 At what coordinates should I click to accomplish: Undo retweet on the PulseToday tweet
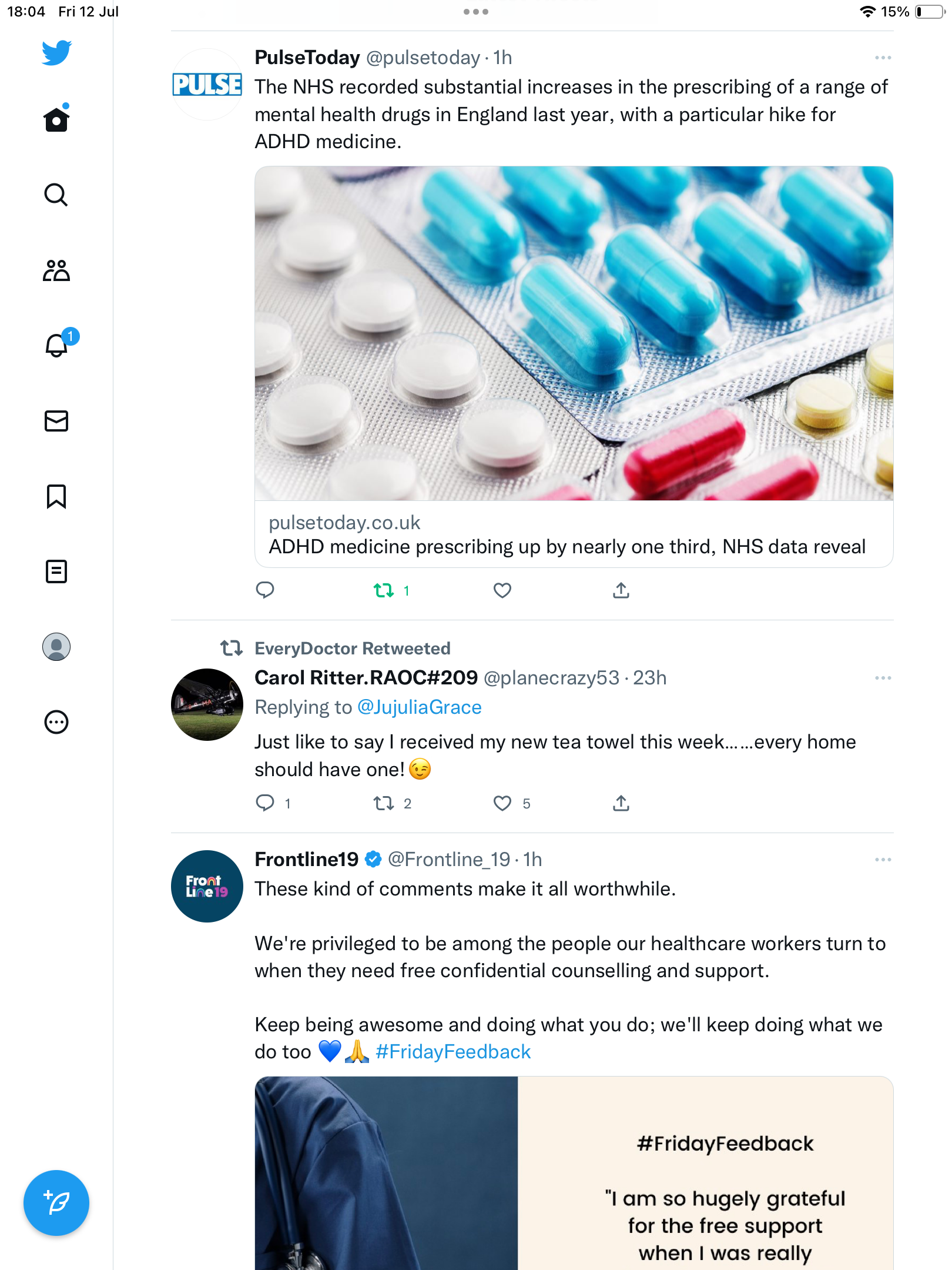[384, 590]
